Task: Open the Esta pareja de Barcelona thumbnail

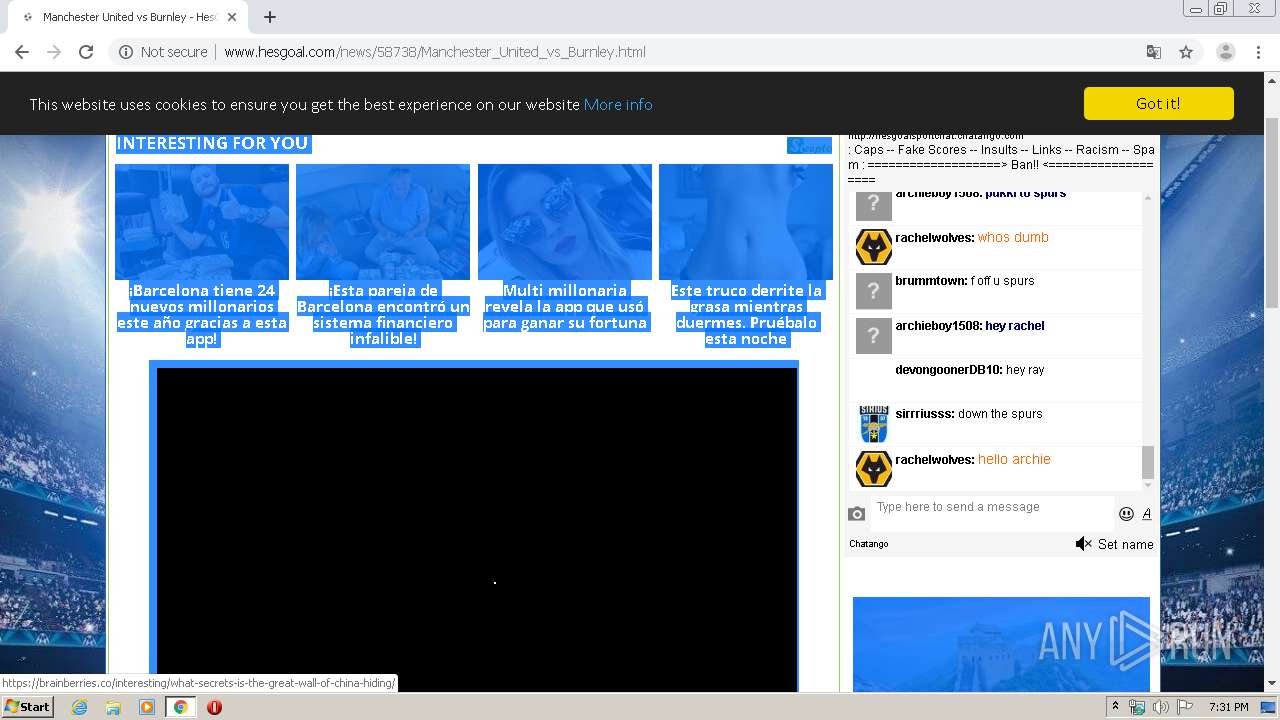Action: click(383, 222)
